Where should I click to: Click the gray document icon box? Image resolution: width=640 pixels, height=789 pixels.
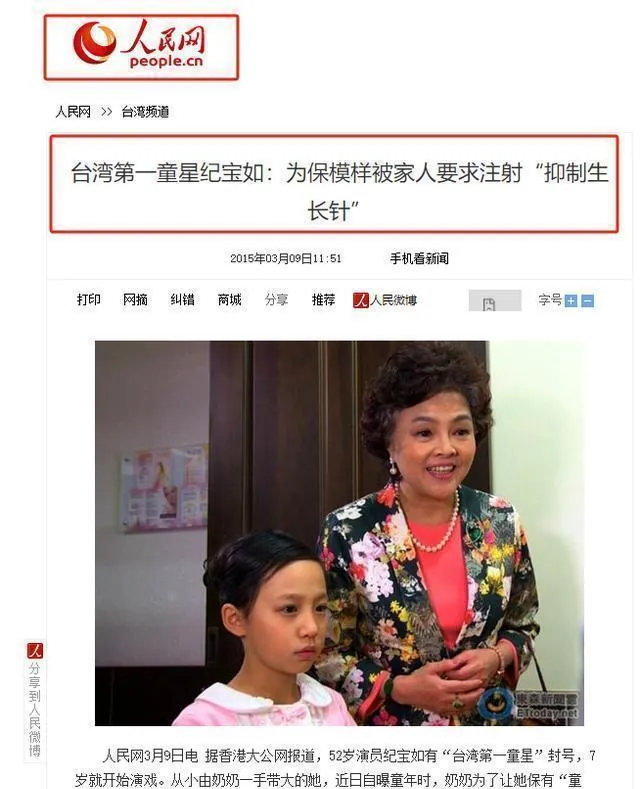495,300
